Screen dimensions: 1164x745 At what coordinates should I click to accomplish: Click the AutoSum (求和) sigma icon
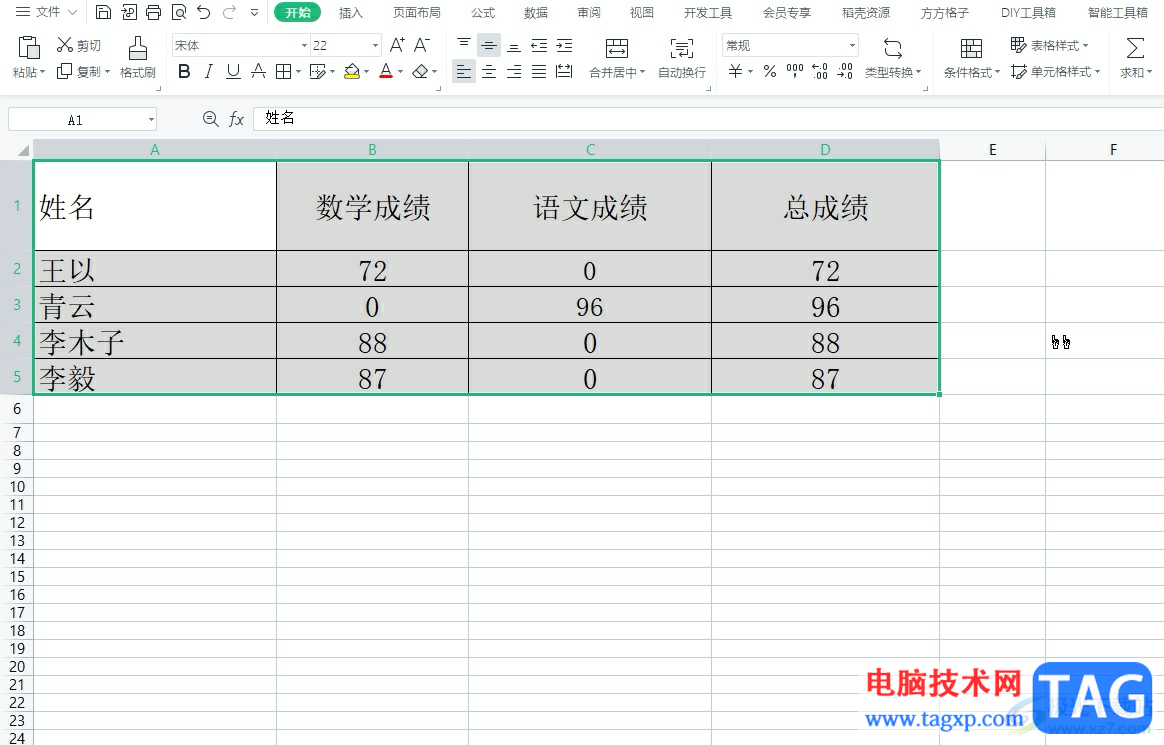(x=1135, y=48)
